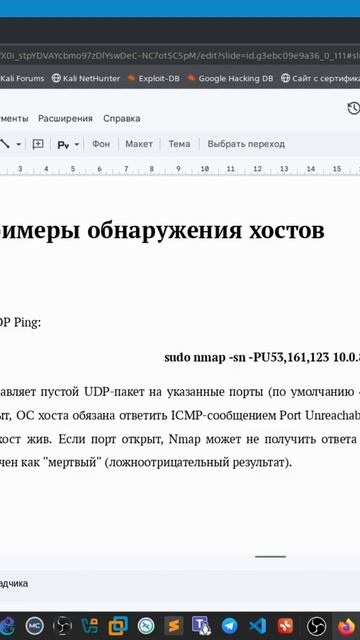Open Exploit-DB bookmark
This screenshot has width=360, height=640.
click(154, 78)
